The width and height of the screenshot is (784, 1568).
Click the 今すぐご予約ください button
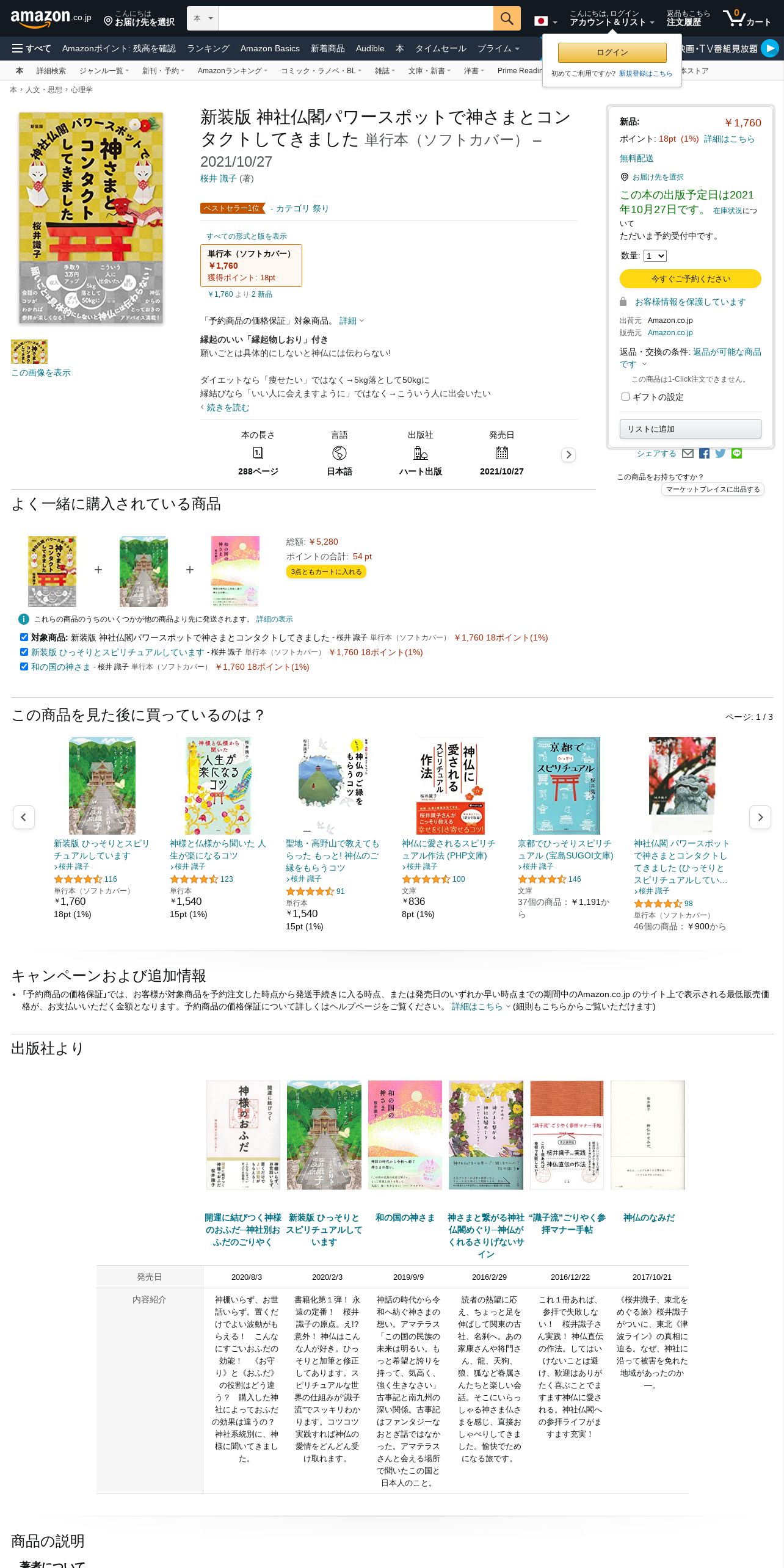coord(691,278)
